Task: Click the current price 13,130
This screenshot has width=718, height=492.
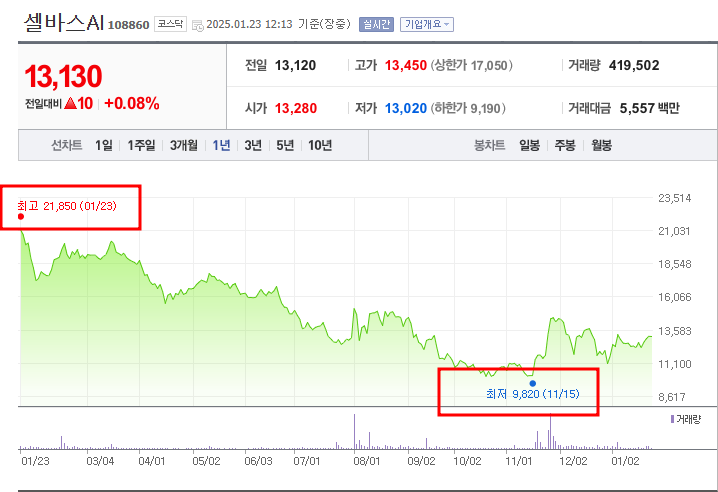Action: 63,77
